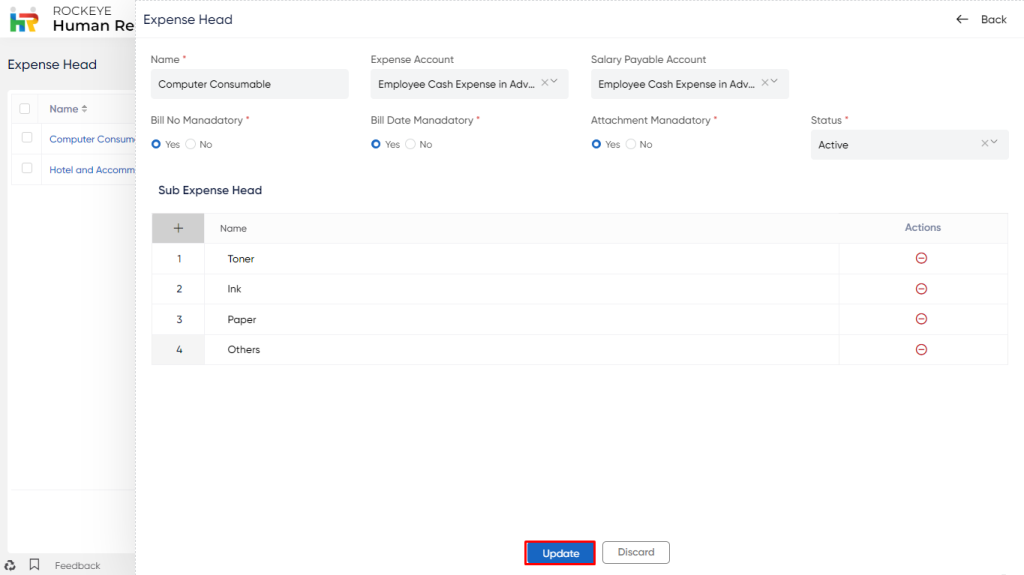Click the Rockeye HR logo
Screen dimensions: 1024x575
[x=24, y=20]
